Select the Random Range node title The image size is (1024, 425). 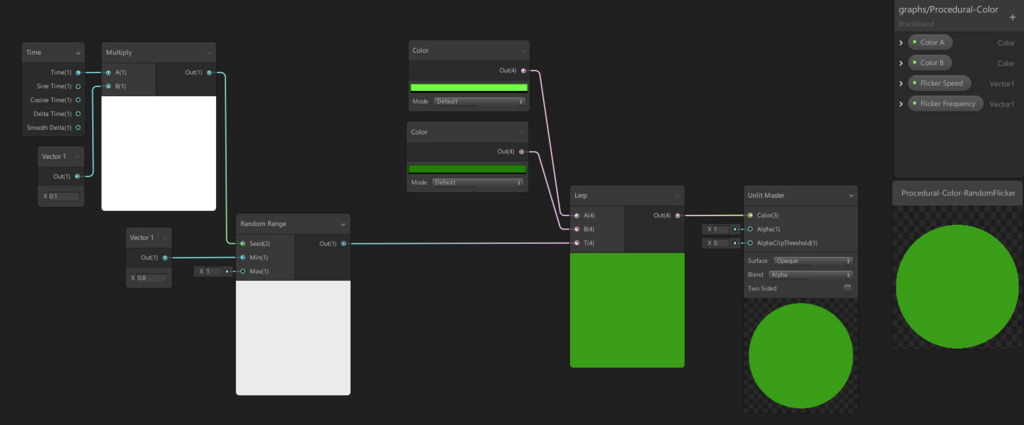263,224
